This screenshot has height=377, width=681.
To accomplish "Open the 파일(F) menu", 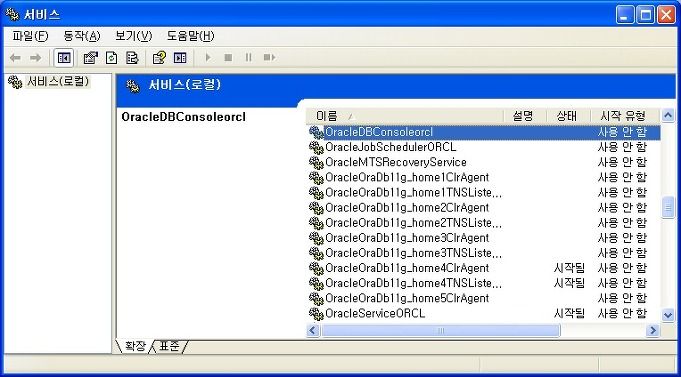I will click(30, 36).
